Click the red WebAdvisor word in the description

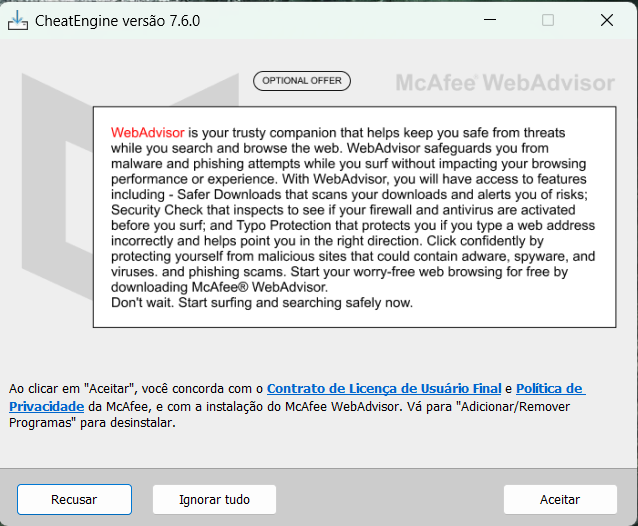(148, 132)
